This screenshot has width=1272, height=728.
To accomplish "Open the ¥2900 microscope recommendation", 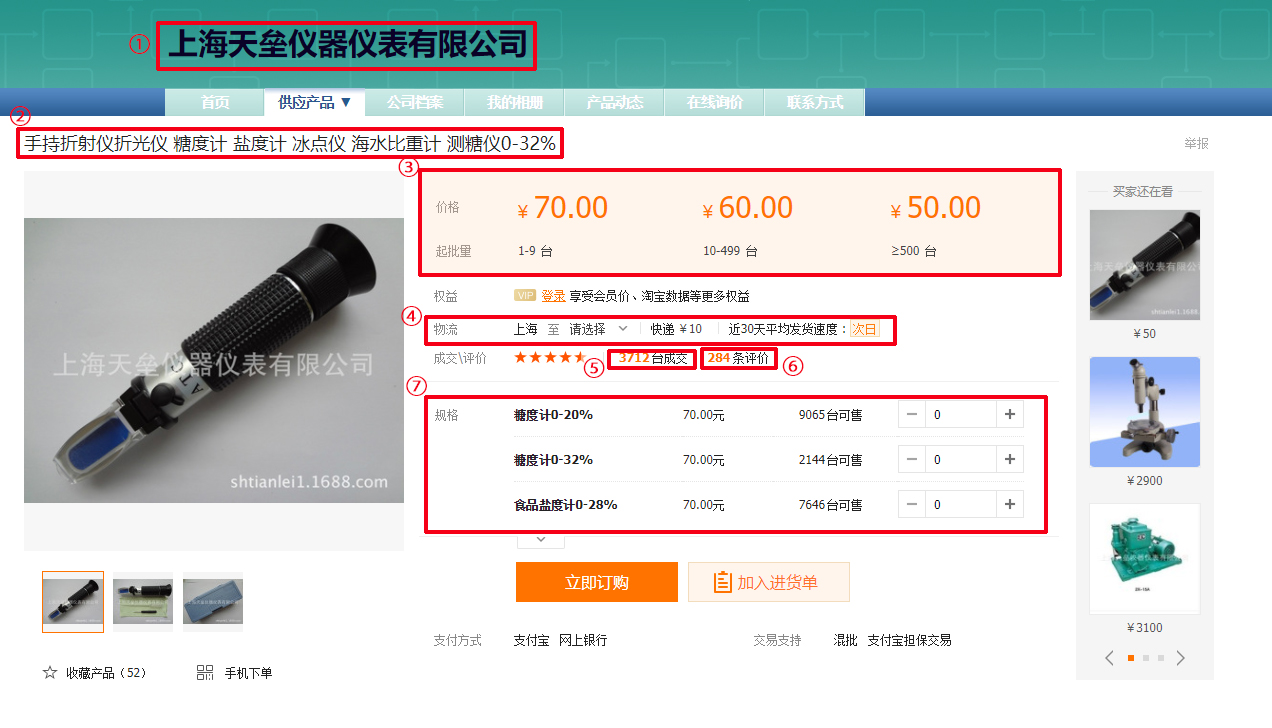I will click(1145, 412).
